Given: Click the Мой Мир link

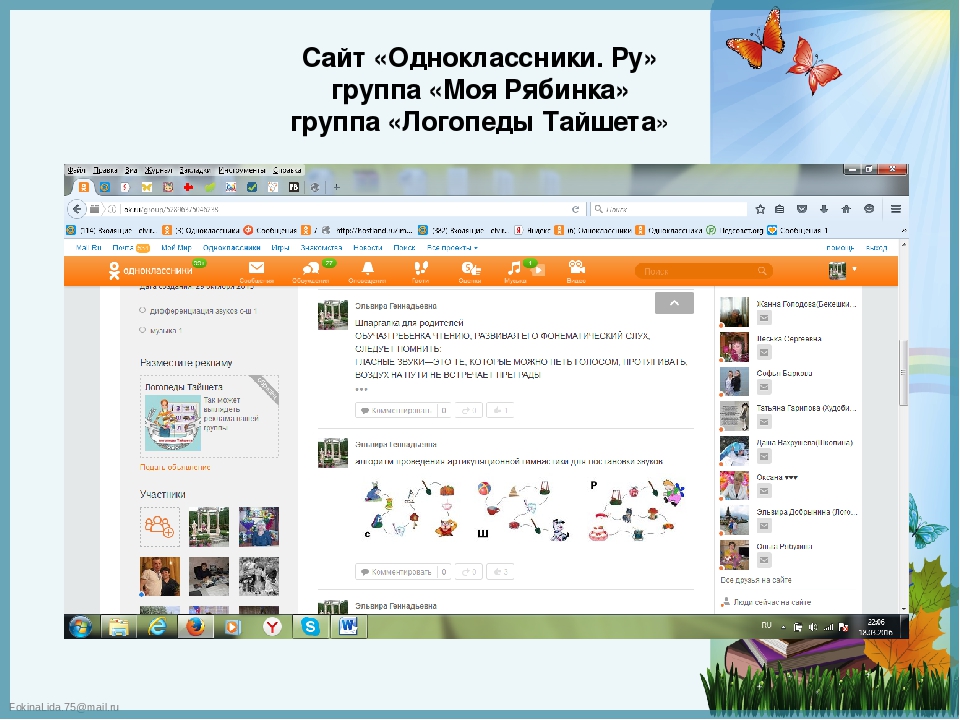Looking at the screenshot, I should [x=176, y=247].
